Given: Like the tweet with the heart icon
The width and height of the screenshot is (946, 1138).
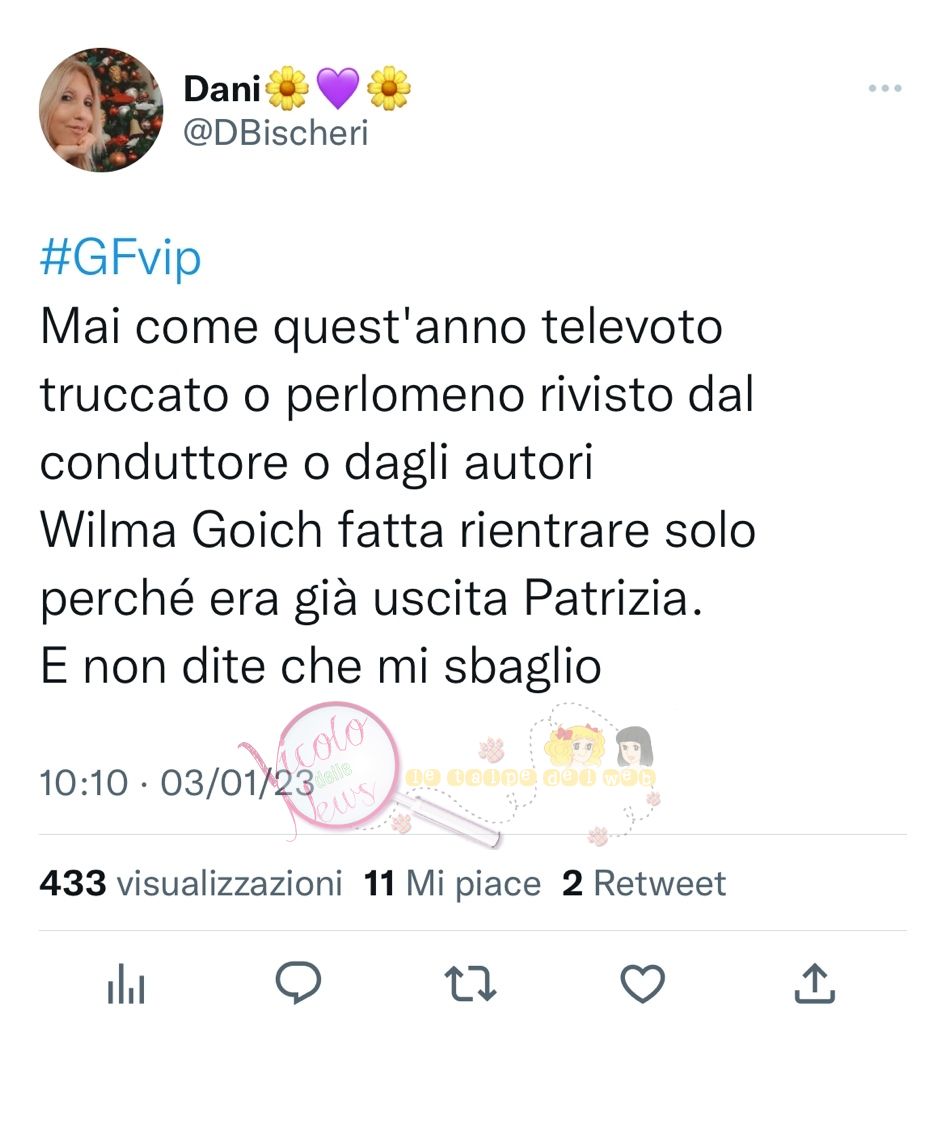Looking at the screenshot, I should coord(643,984).
